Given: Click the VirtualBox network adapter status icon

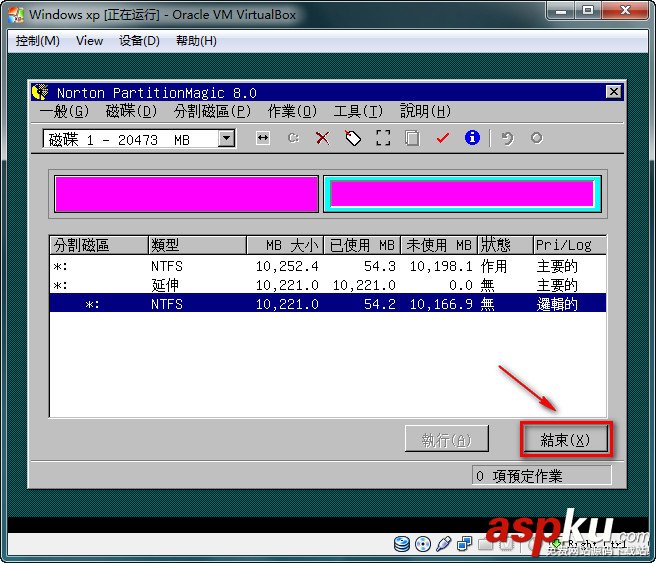Looking at the screenshot, I should (x=464, y=544).
